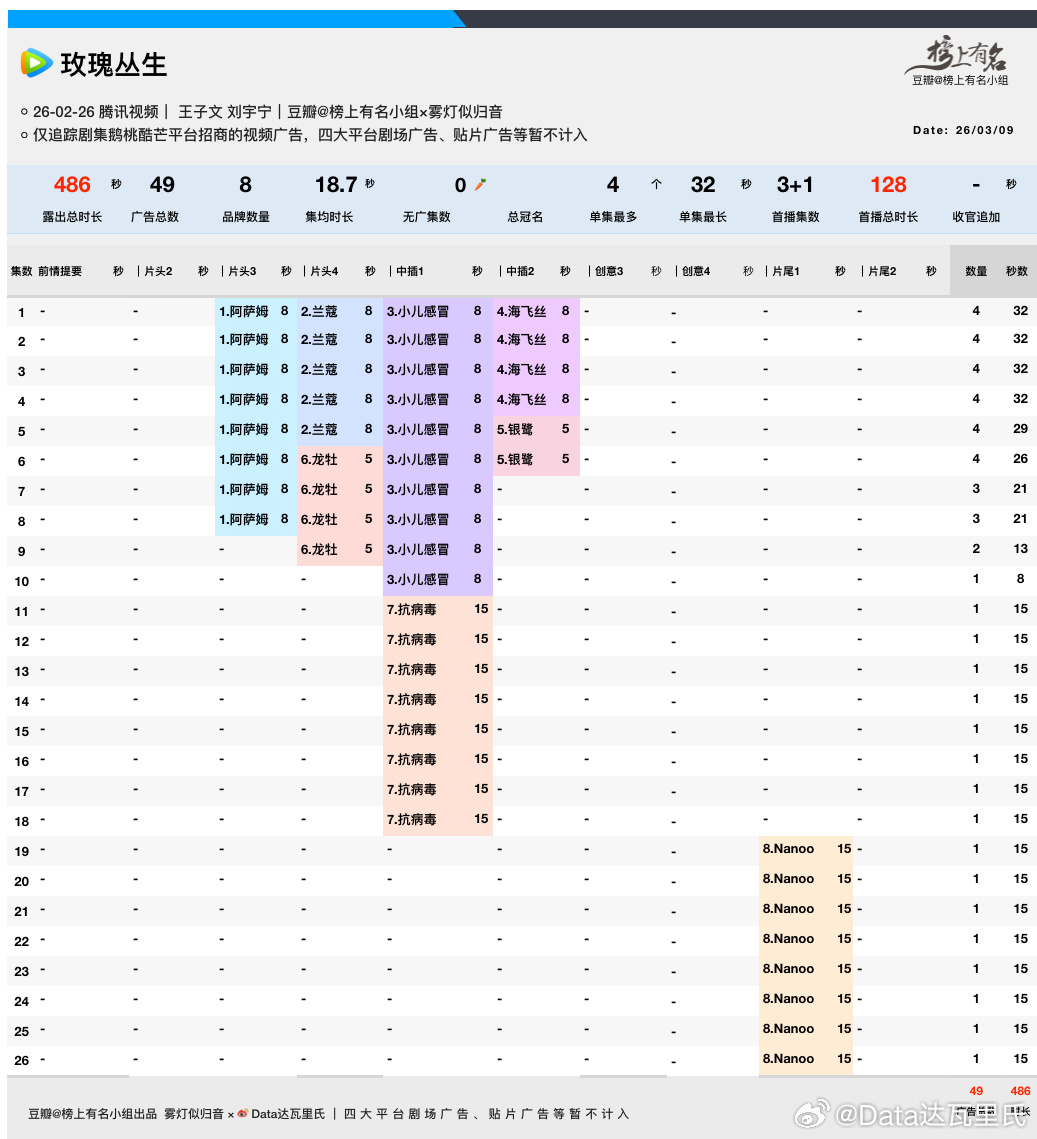
Task: Click the 7.抗病毒 cell in episode 11 row
Action: click(x=412, y=609)
